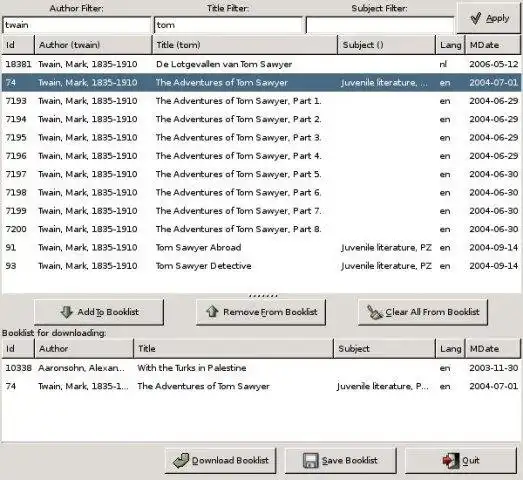523x480 pixels.
Task: Click Id 7193 cell
Action: tap(16, 101)
